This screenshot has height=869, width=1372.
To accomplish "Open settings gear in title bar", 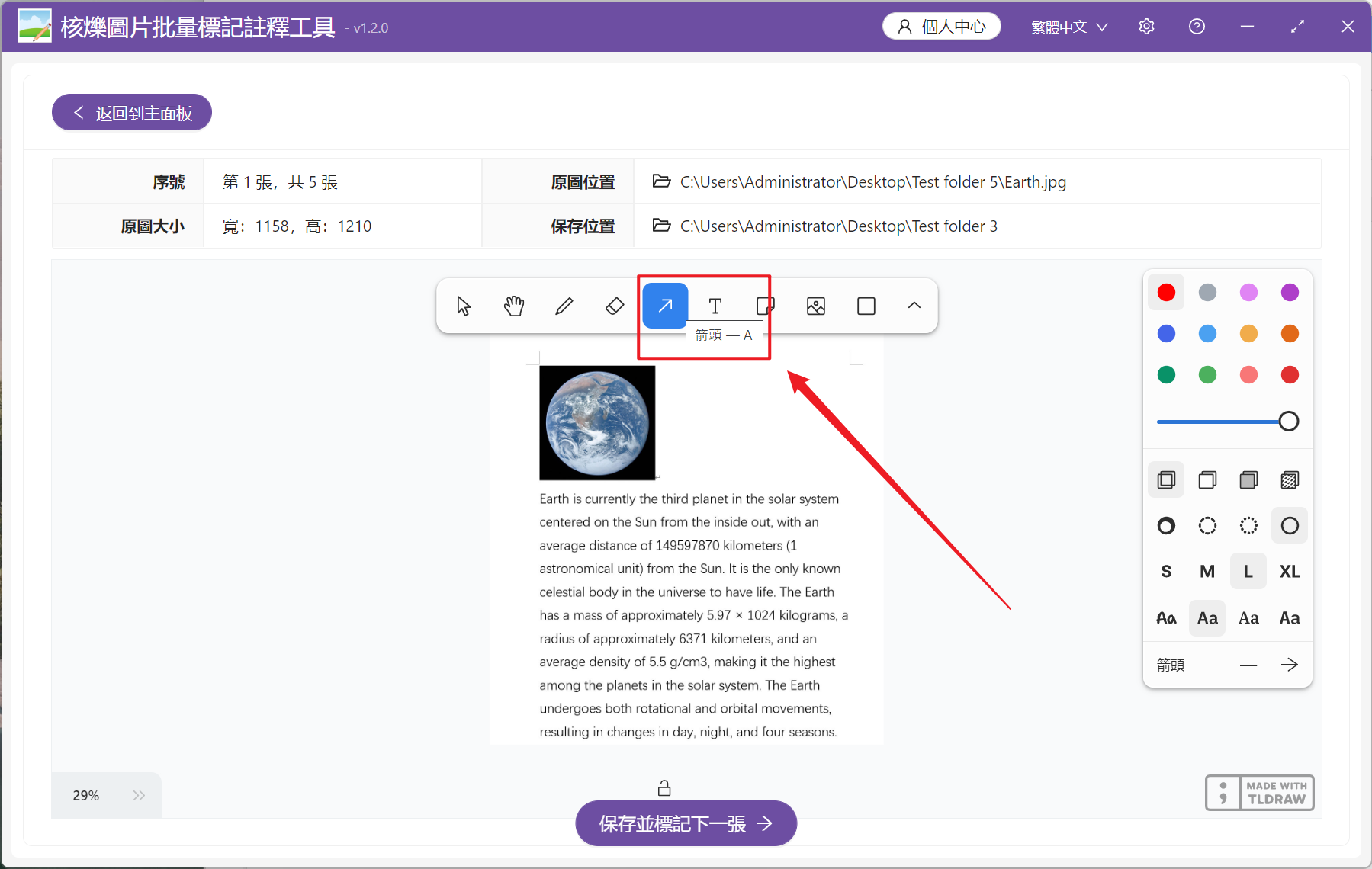I will [1146, 27].
